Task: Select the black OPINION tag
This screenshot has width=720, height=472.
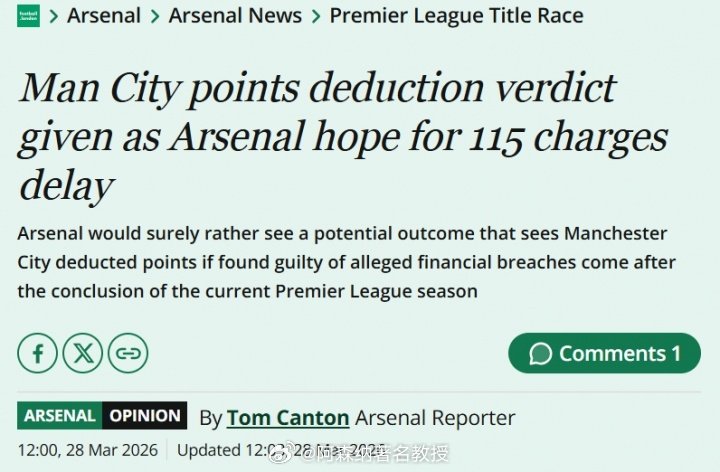Action: coord(145,416)
